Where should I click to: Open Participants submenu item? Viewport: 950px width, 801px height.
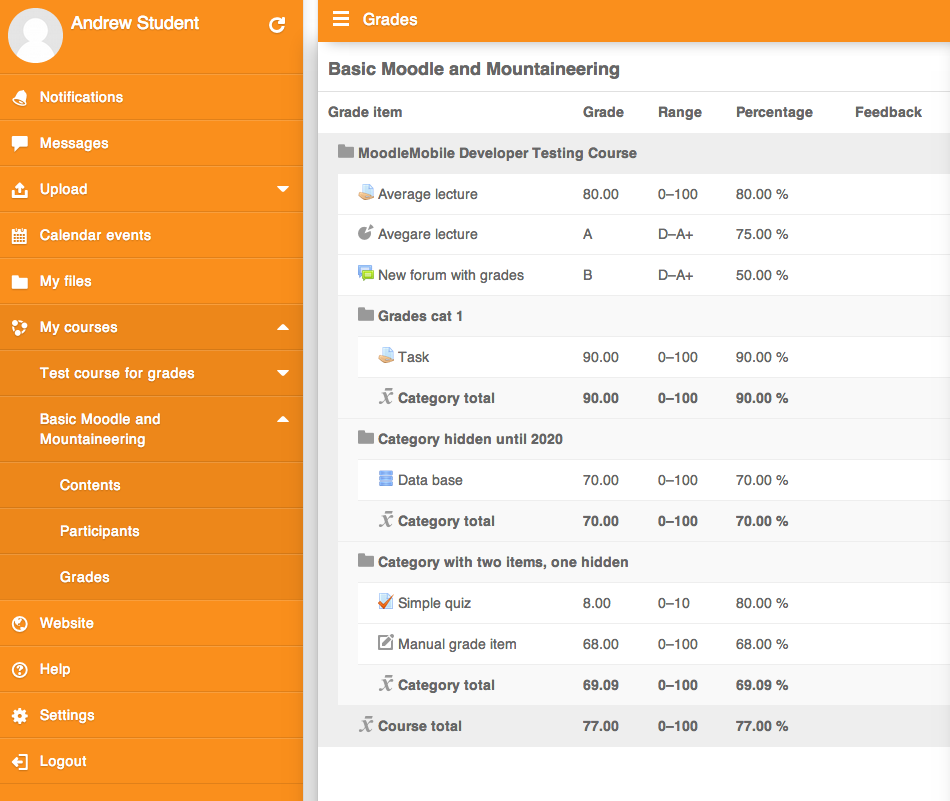(151, 531)
